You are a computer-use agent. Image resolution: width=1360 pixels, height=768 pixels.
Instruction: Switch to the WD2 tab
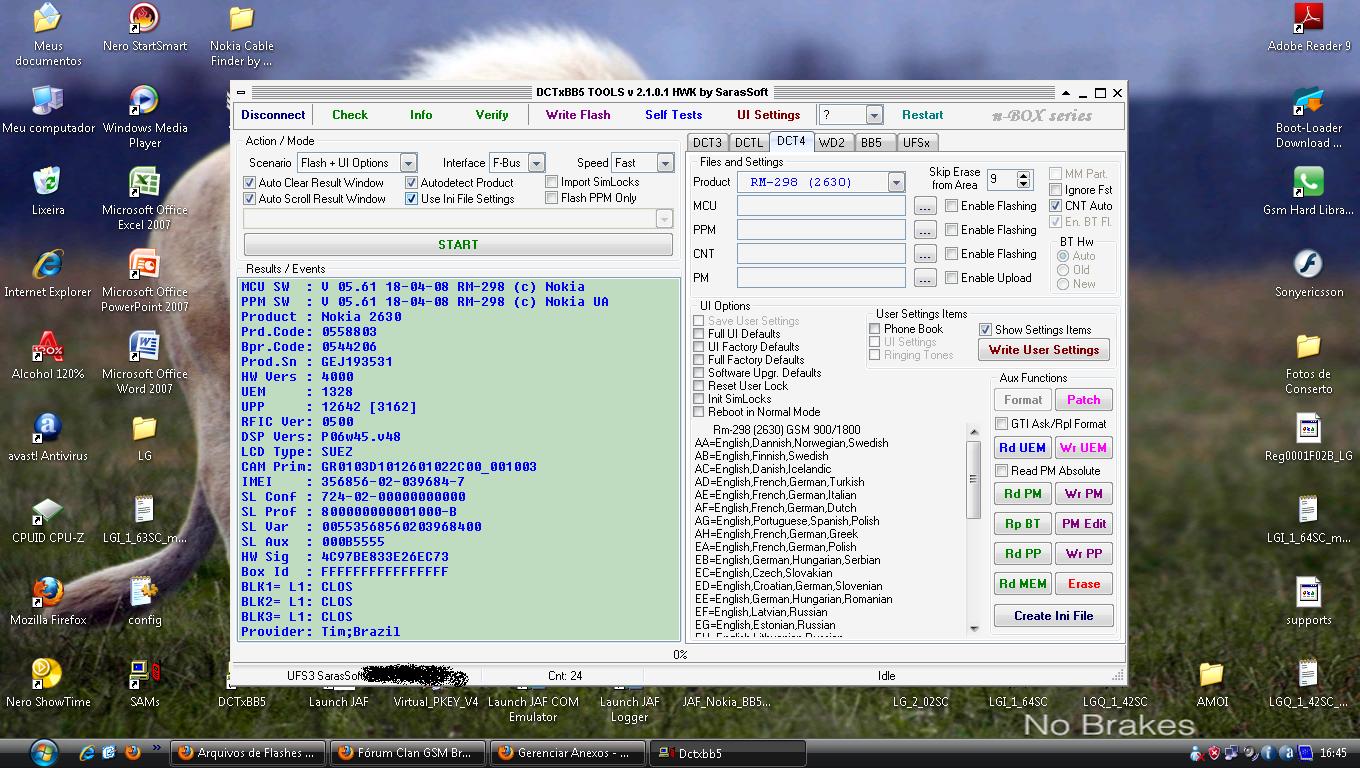[832, 143]
